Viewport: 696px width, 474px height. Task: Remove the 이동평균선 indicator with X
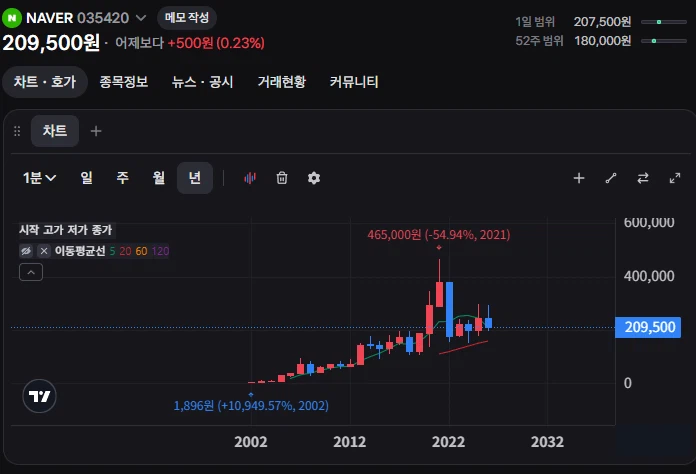point(44,251)
